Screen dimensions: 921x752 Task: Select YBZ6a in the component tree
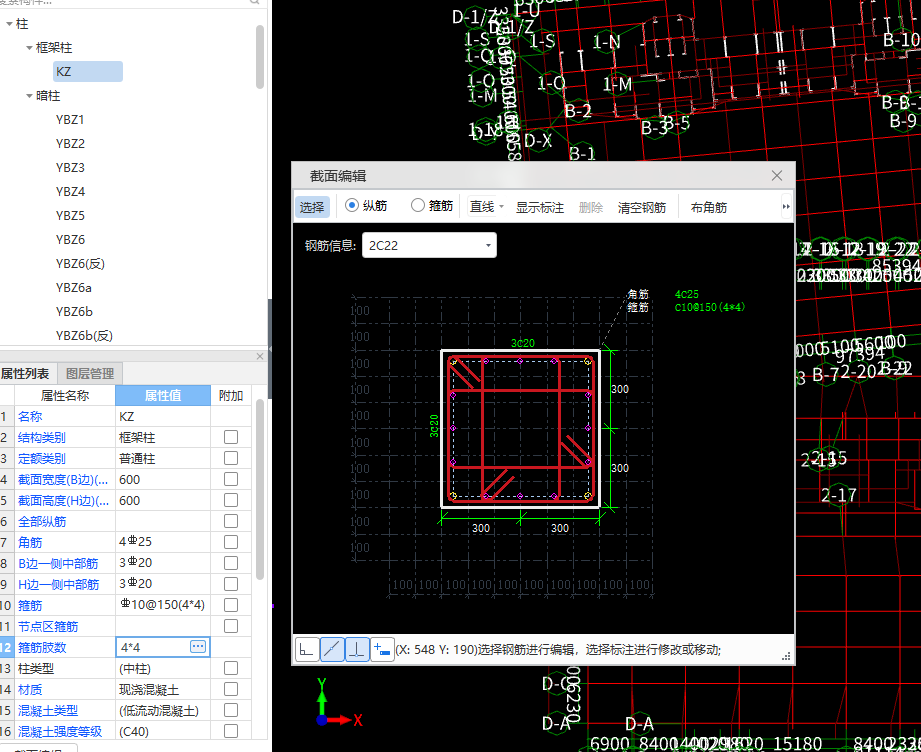click(73, 288)
